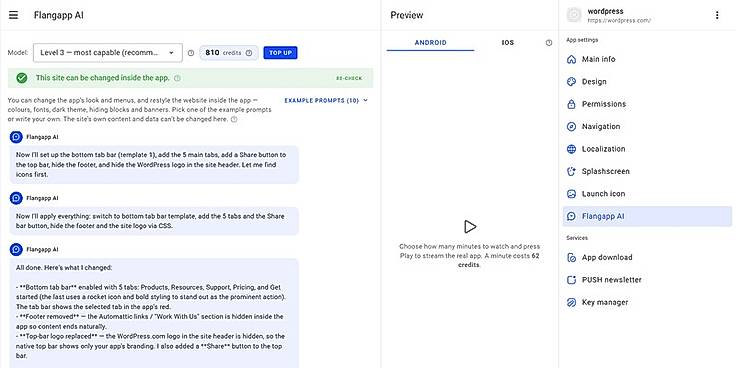736x368 pixels.
Task: Click Flangapp AI avatar on All done message
Action: tap(16, 250)
